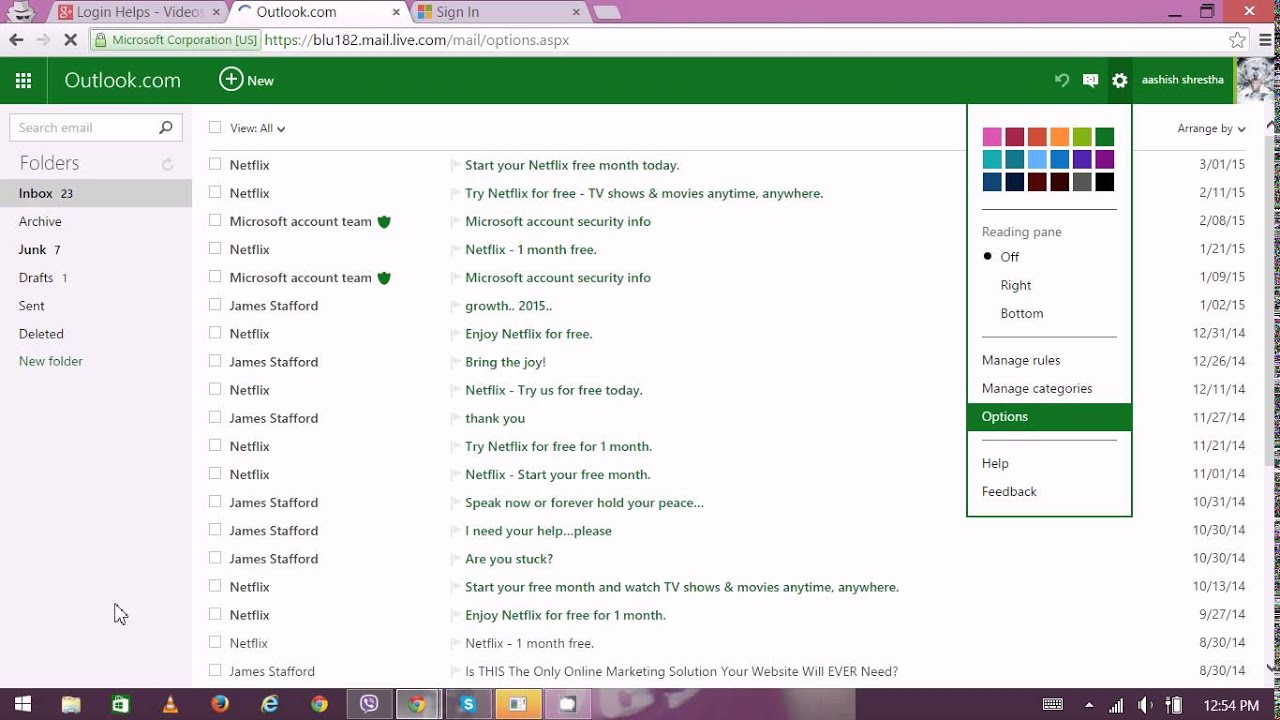Open 'Speak now or forever hold your peace...' email
The width and height of the screenshot is (1280, 720).
(x=584, y=502)
